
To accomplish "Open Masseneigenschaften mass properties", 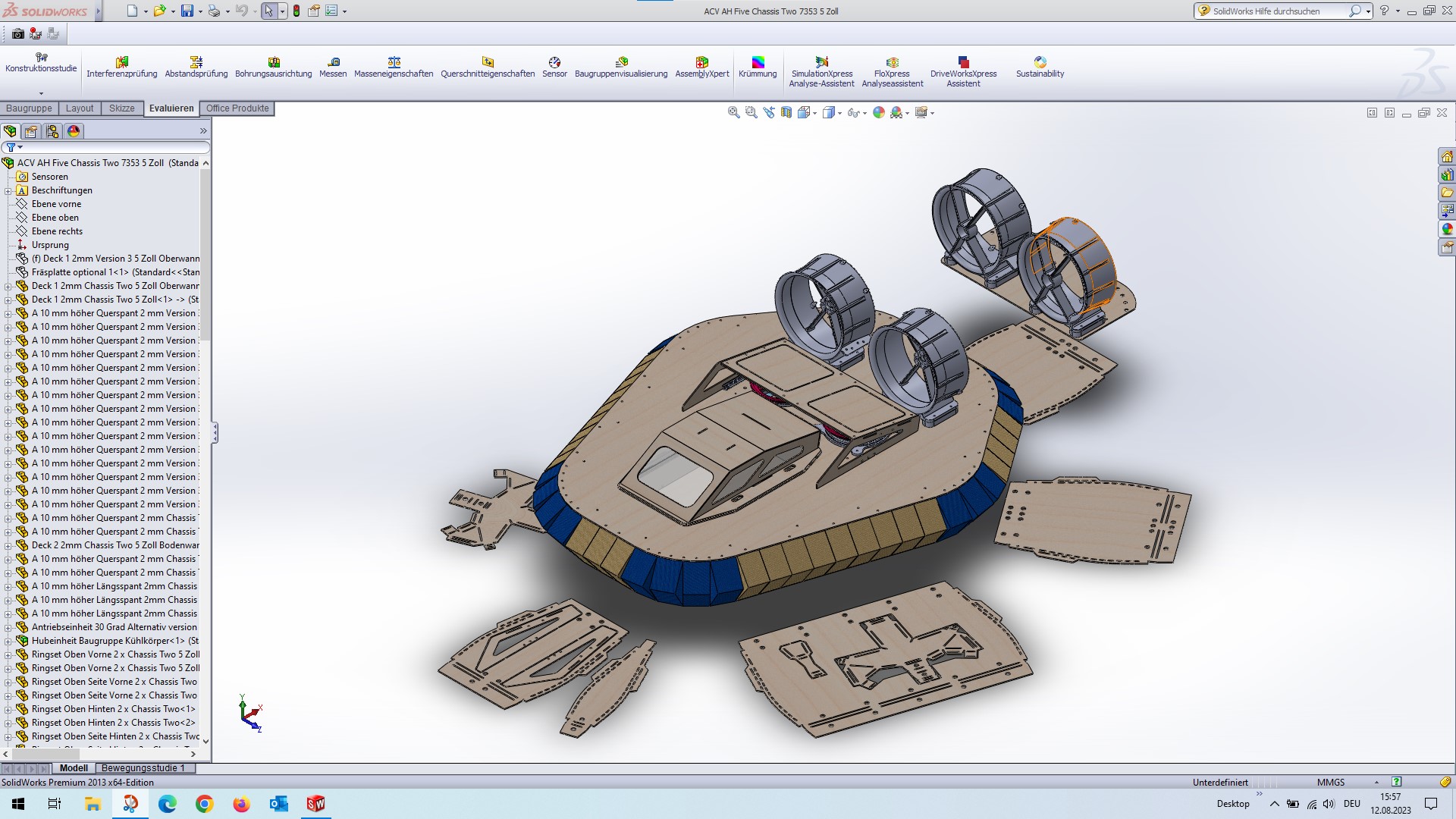I will pyautogui.click(x=394, y=67).
